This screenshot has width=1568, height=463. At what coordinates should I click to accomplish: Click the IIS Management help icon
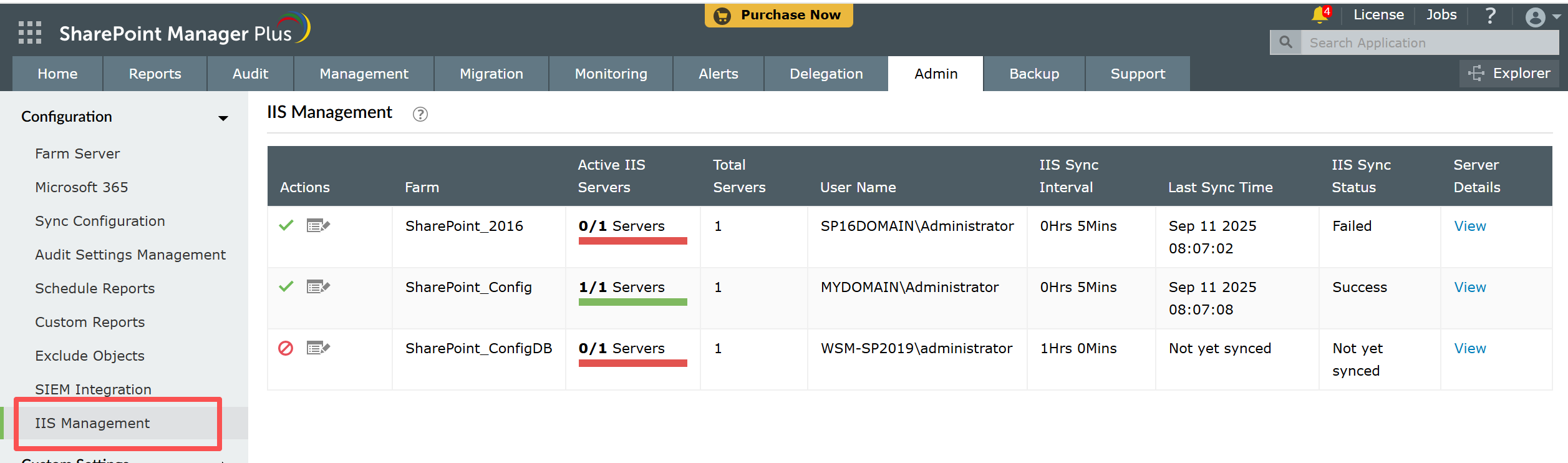coord(420,114)
